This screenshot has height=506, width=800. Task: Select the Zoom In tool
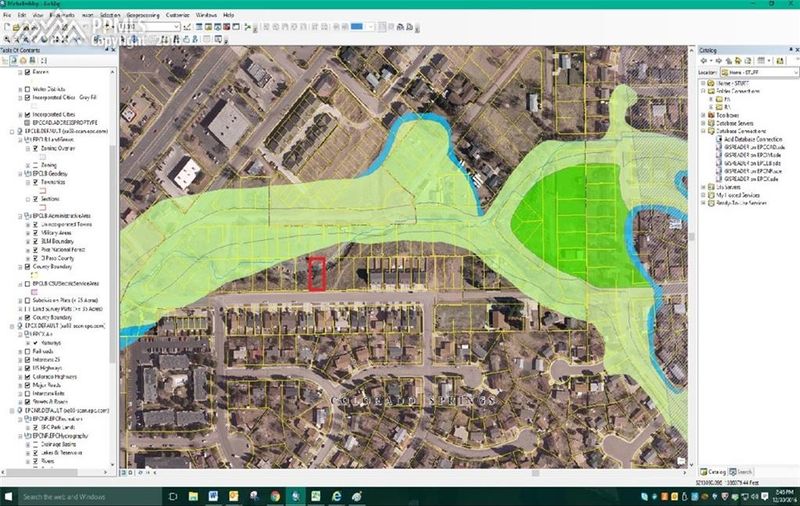[7, 39]
